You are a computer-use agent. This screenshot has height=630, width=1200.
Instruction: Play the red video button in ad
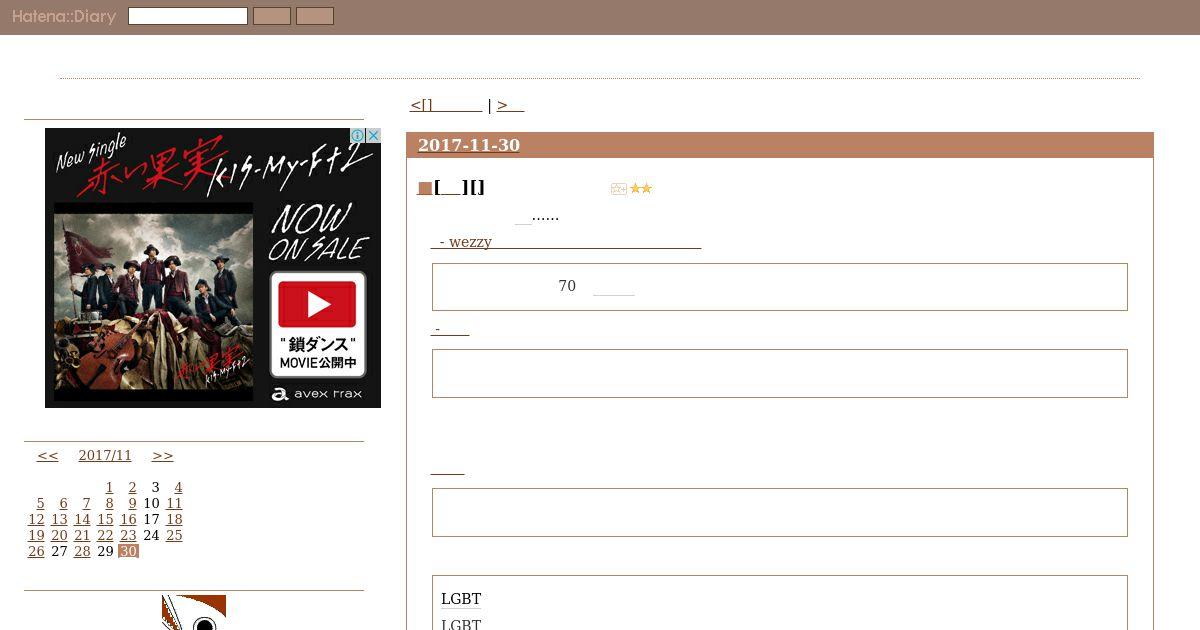[317, 304]
